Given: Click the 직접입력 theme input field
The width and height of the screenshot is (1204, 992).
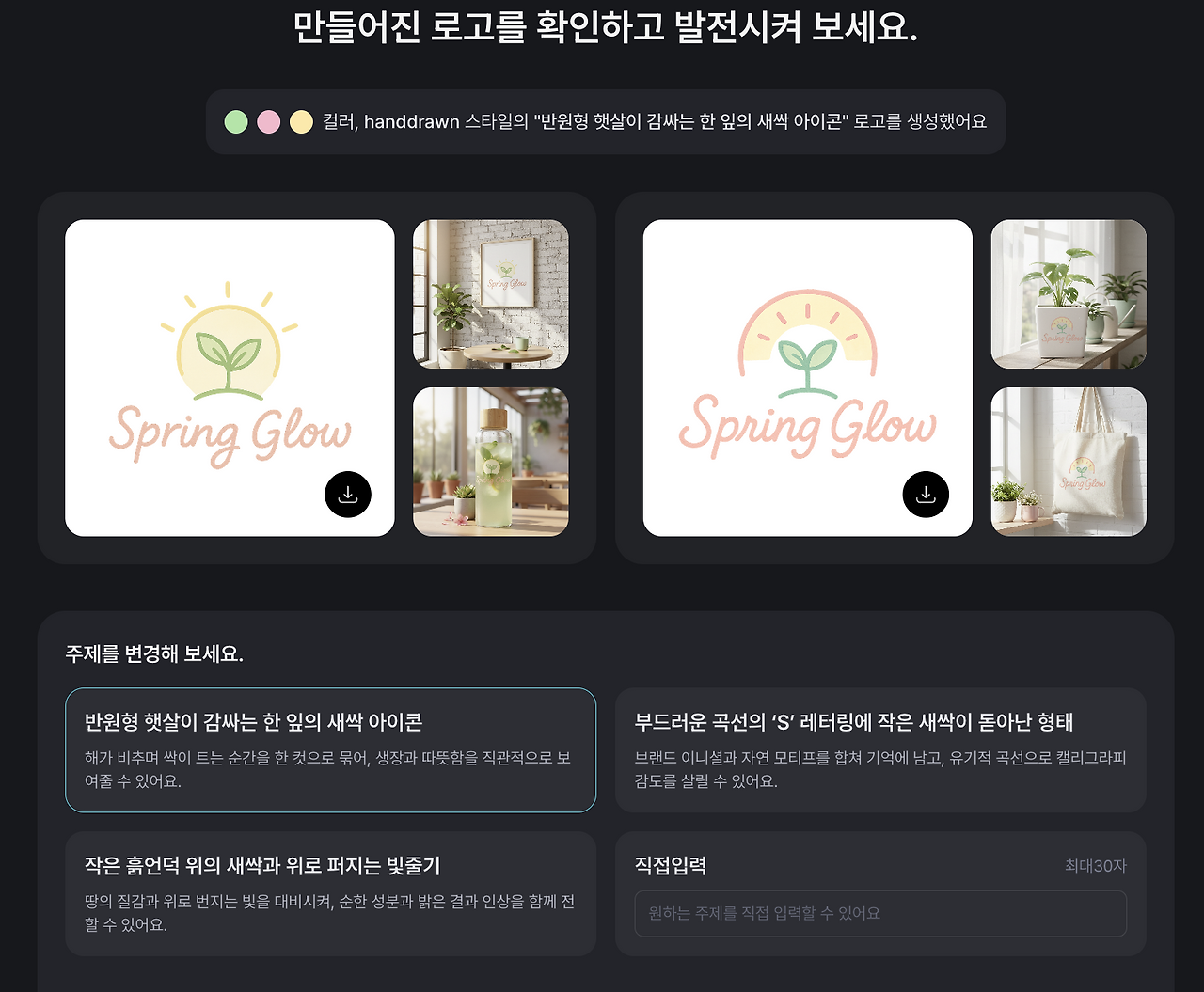Looking at the screenshot, I should 880,914.
